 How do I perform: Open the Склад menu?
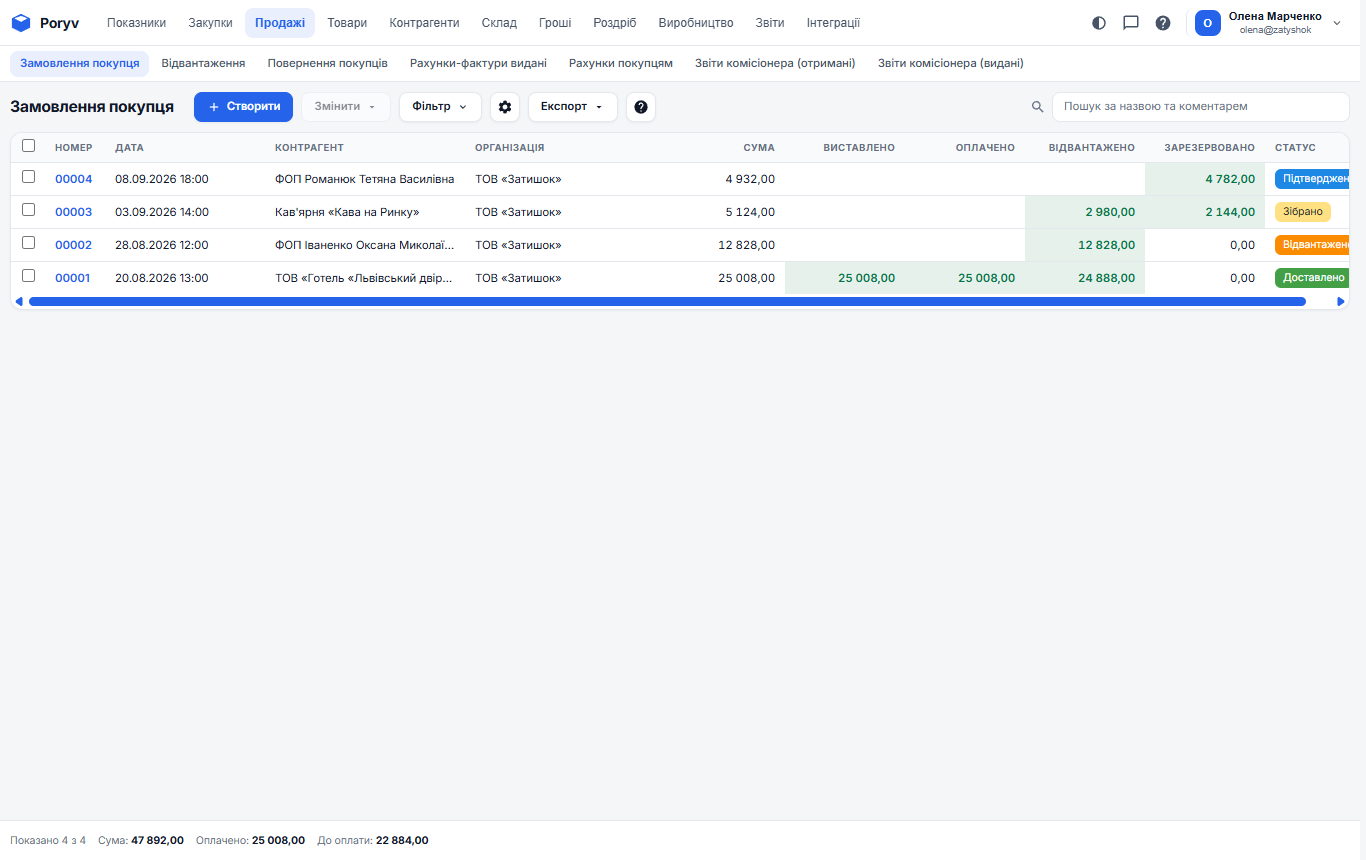point(499,23)
